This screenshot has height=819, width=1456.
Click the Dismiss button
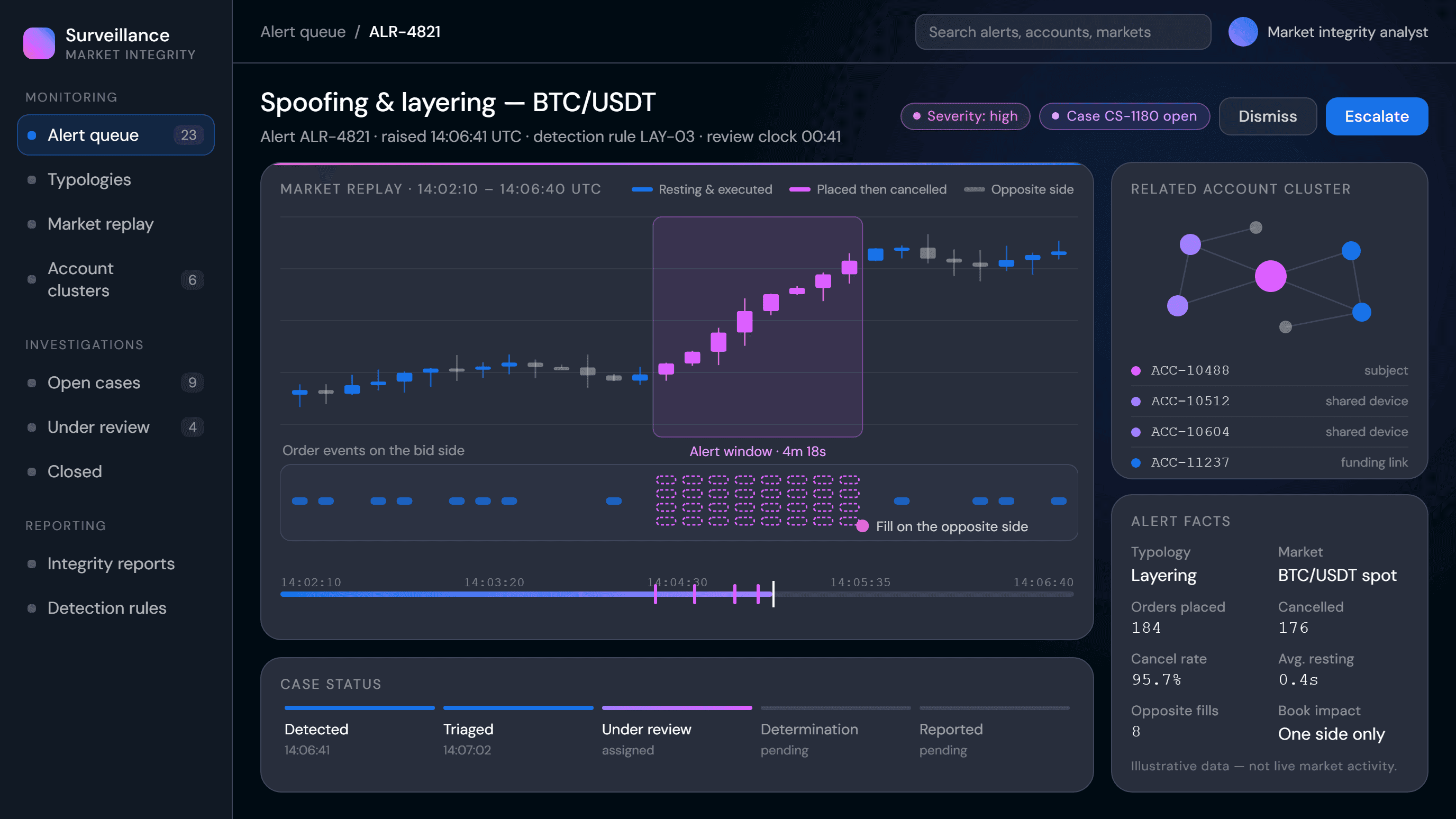click(1268, 116)
